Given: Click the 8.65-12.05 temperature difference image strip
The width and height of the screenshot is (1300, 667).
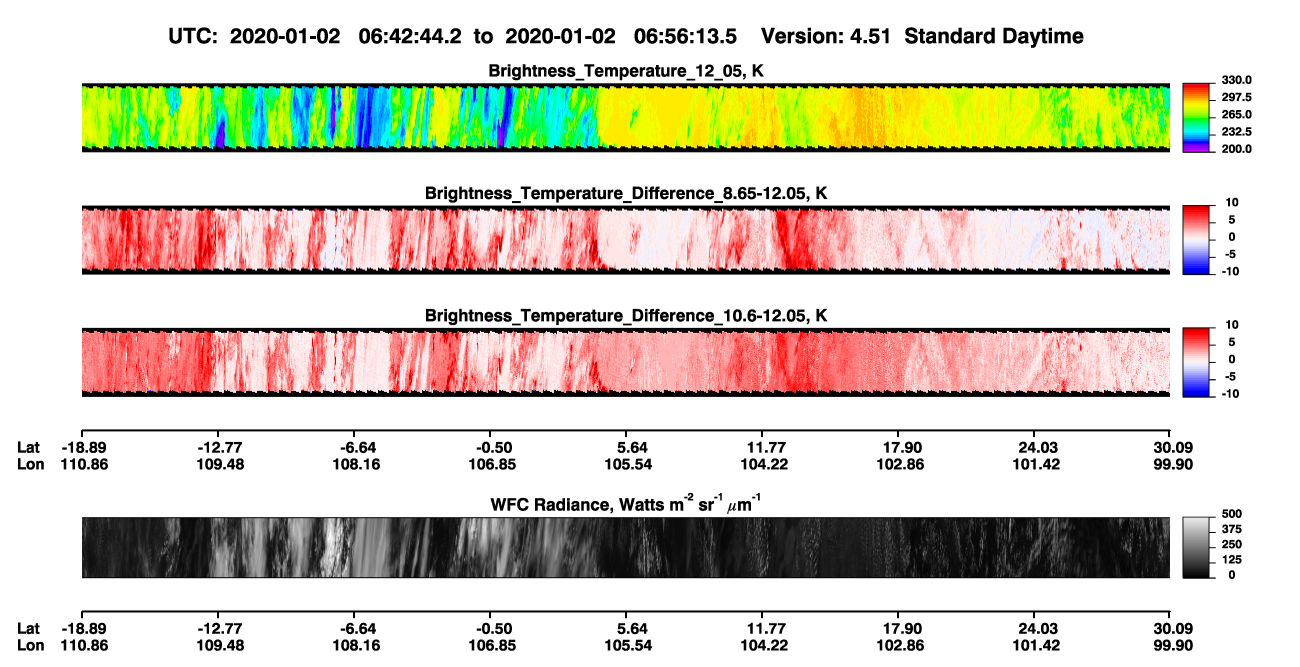Looking at the screenshot, I should click(x=626, y=239).
